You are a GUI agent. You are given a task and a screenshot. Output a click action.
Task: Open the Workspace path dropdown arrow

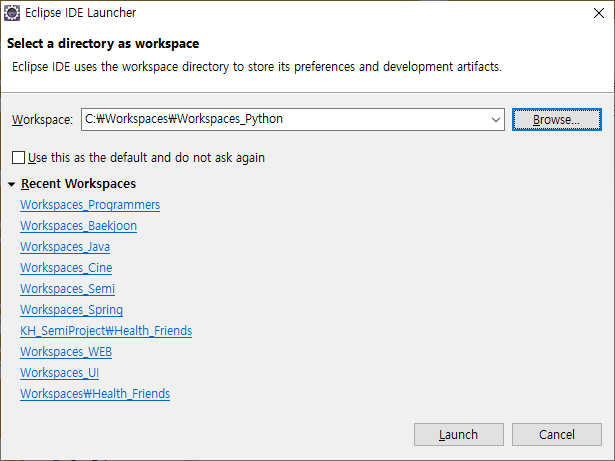(x=496, y=120)
